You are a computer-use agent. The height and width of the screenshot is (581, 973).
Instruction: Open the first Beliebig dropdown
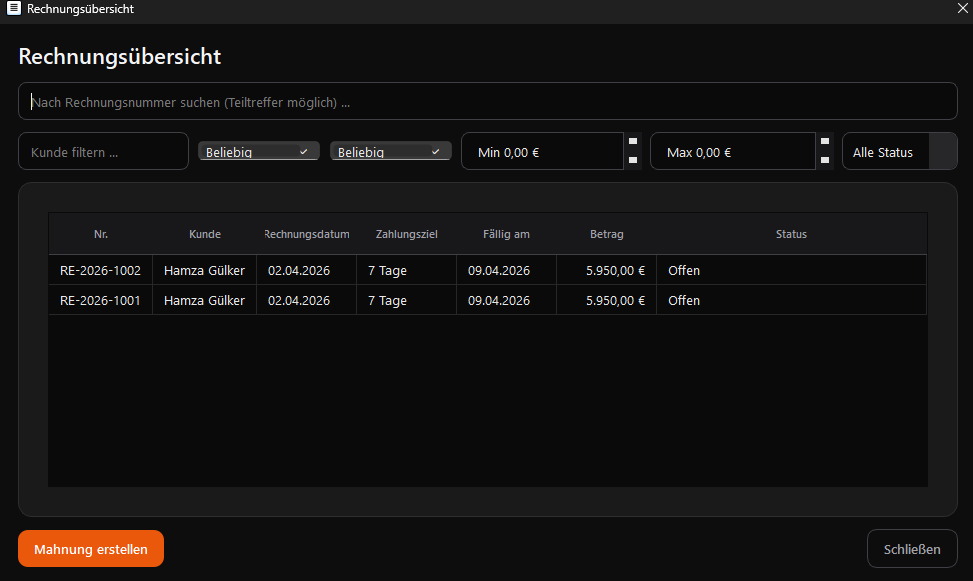tap(259, 152)
